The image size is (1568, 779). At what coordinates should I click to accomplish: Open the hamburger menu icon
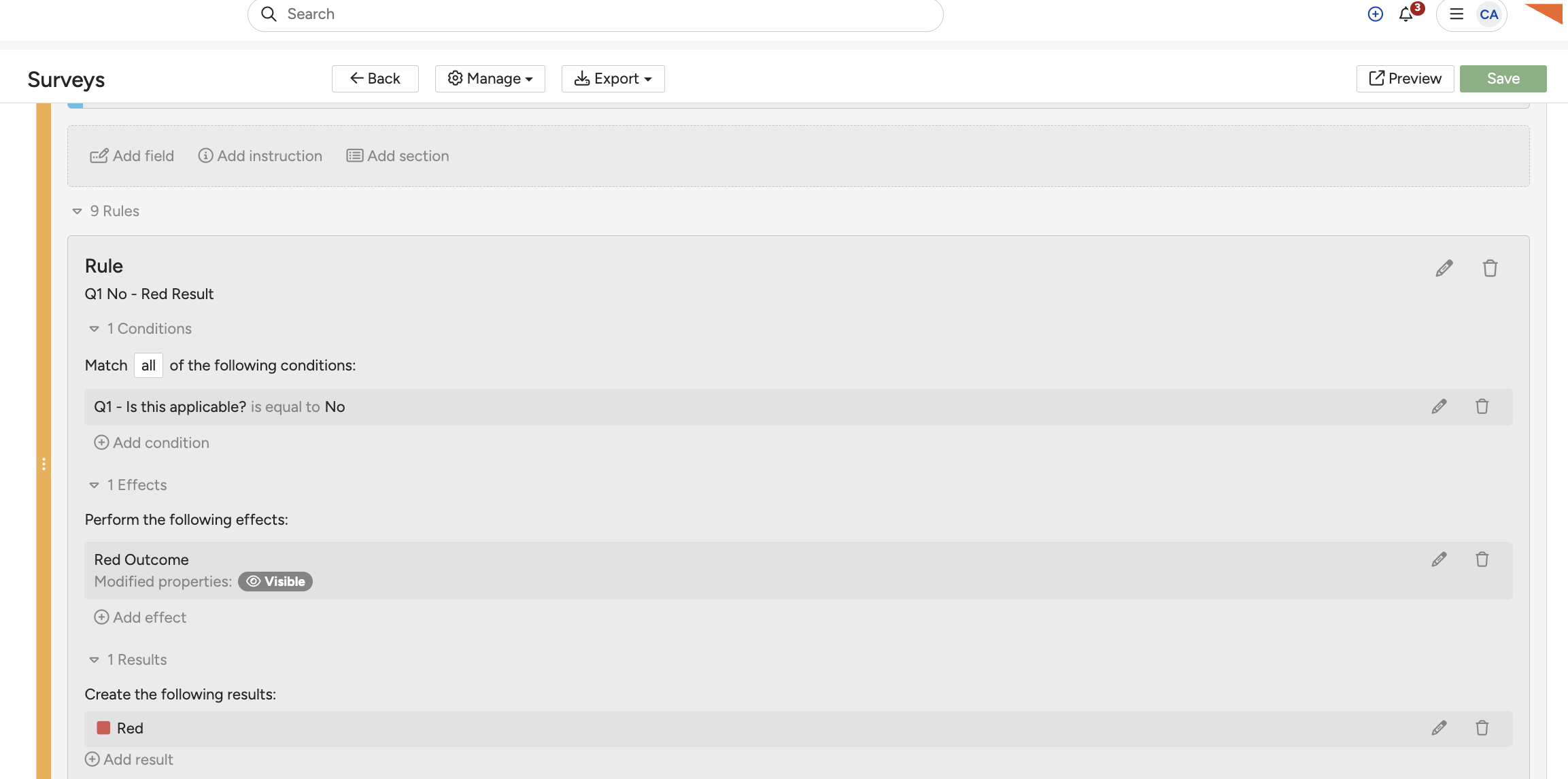point(1456,14)
